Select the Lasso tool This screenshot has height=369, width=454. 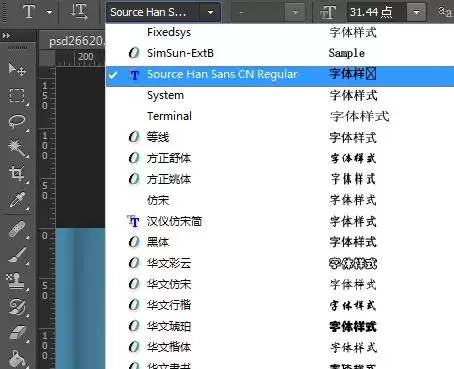pos(17,121)
